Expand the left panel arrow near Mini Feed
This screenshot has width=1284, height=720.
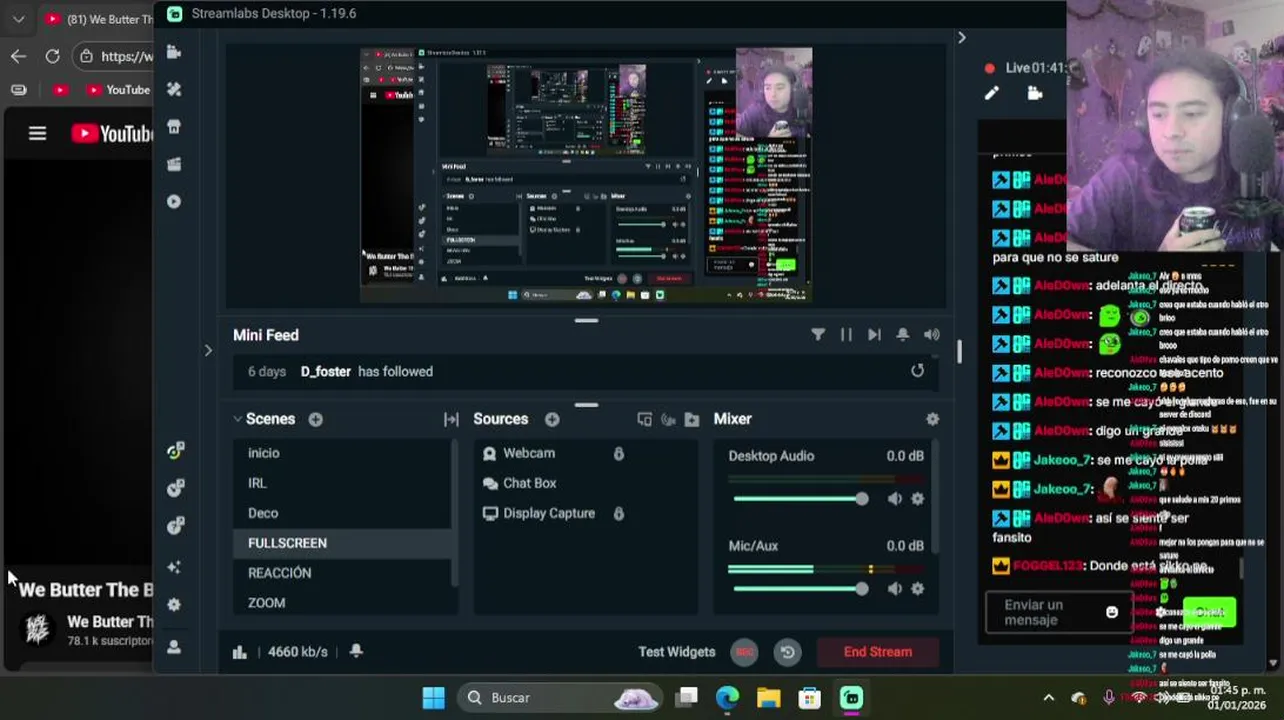(208, 350)
